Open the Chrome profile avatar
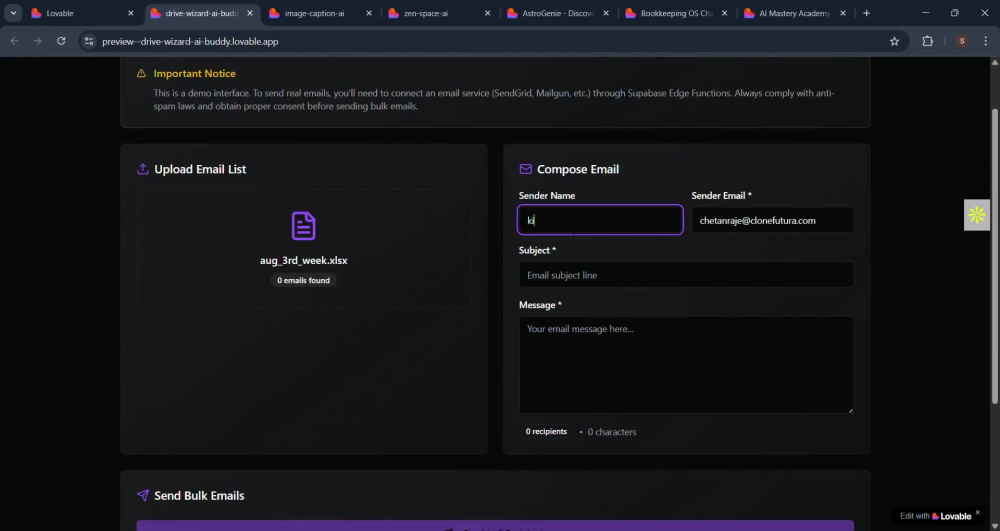Screen dimensions: 1000x531 (962, 41)
